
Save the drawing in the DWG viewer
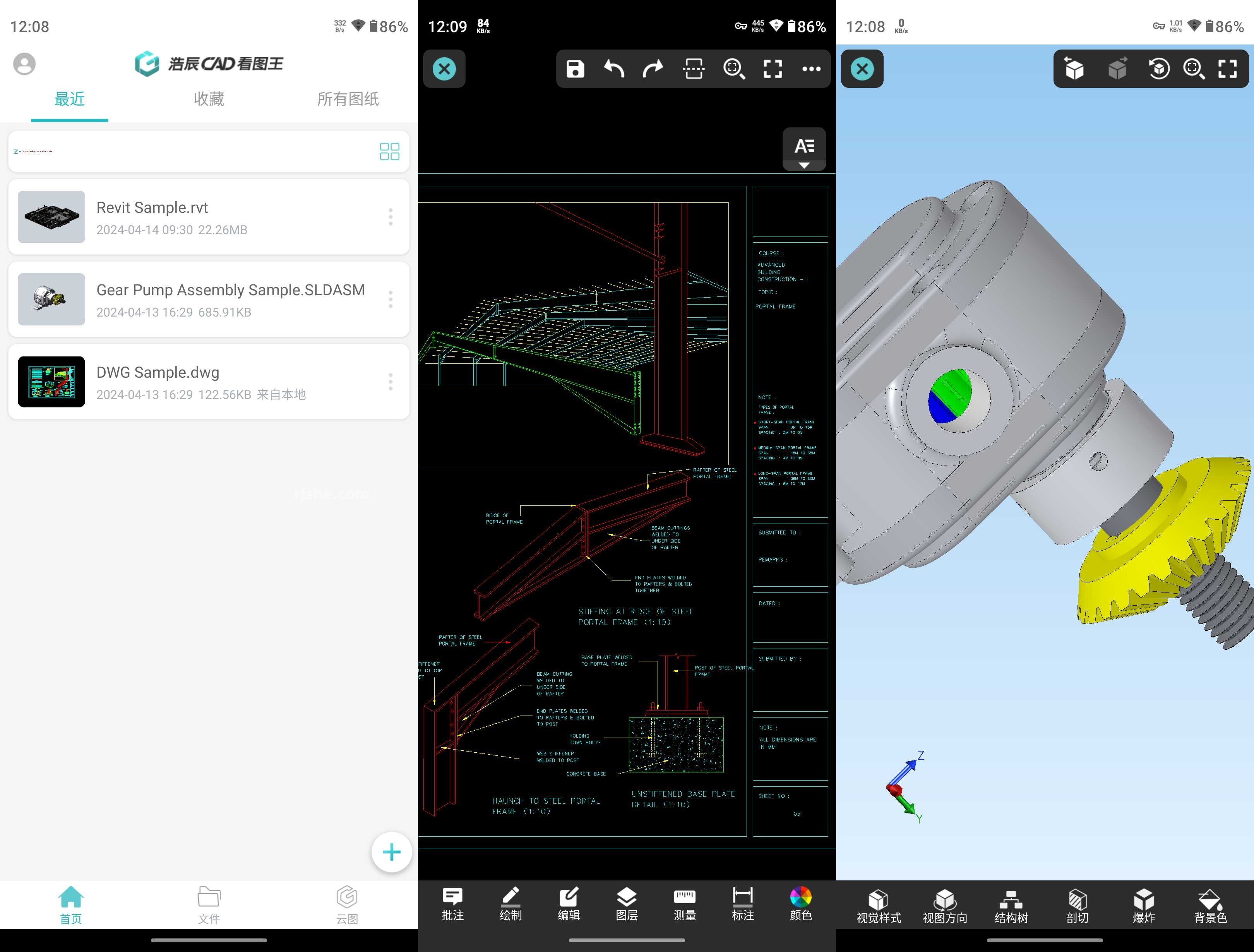point(576,68)
